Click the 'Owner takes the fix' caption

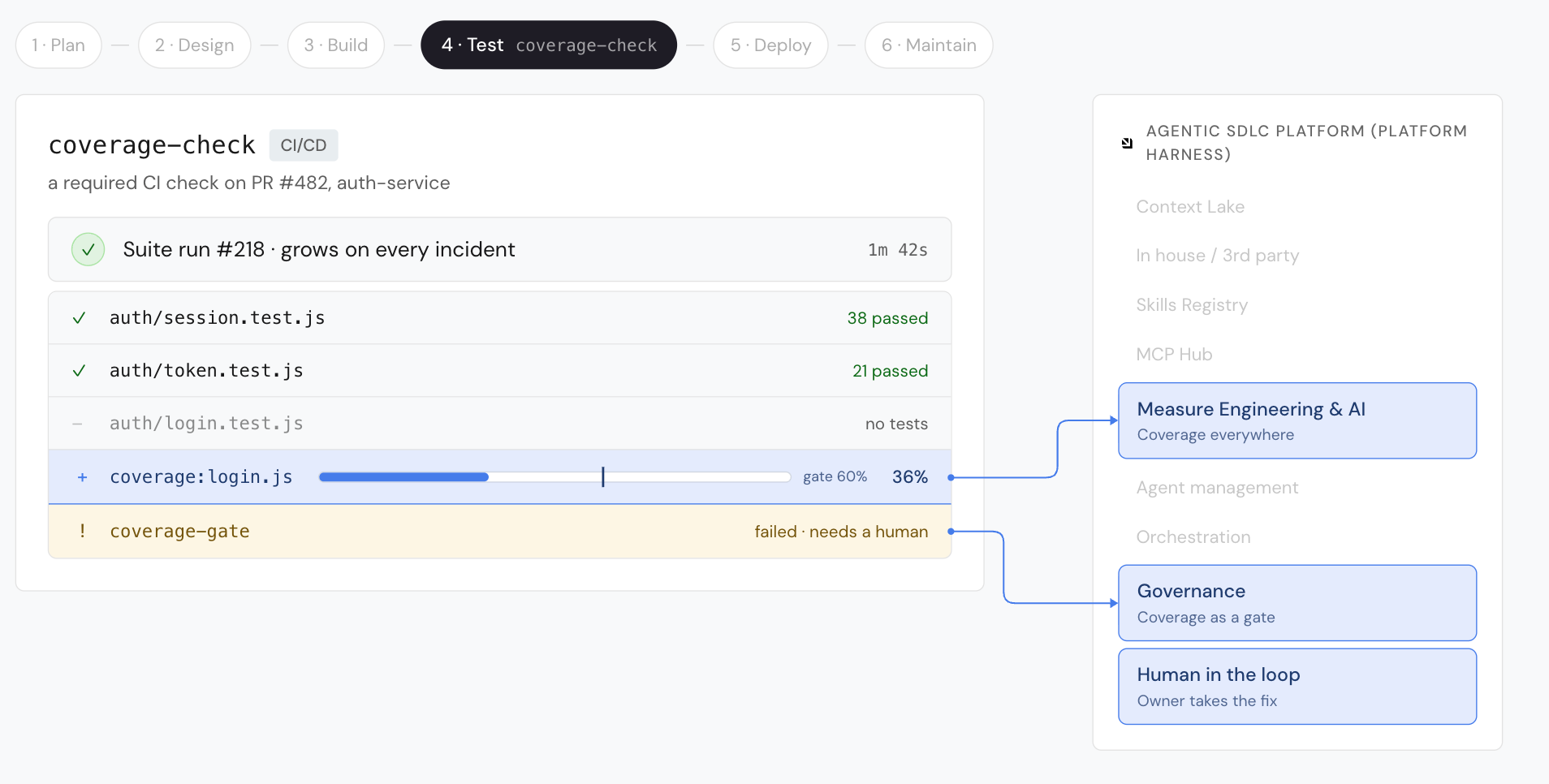[x=1206, y=701]
